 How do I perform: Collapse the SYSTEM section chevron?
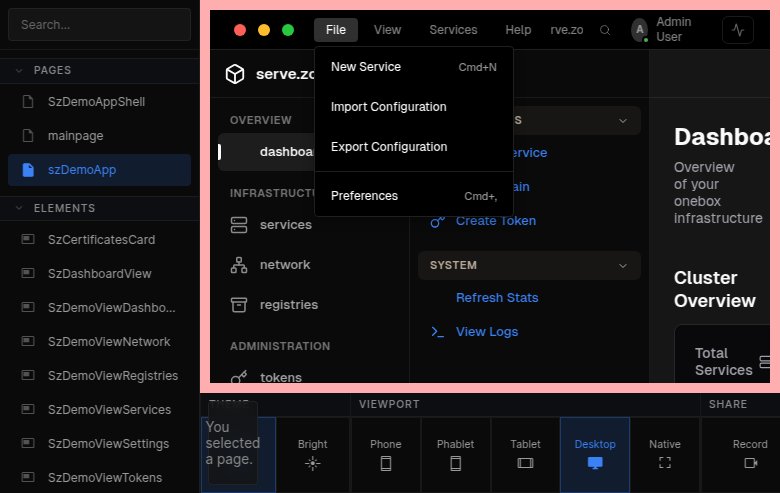(624, 265)
